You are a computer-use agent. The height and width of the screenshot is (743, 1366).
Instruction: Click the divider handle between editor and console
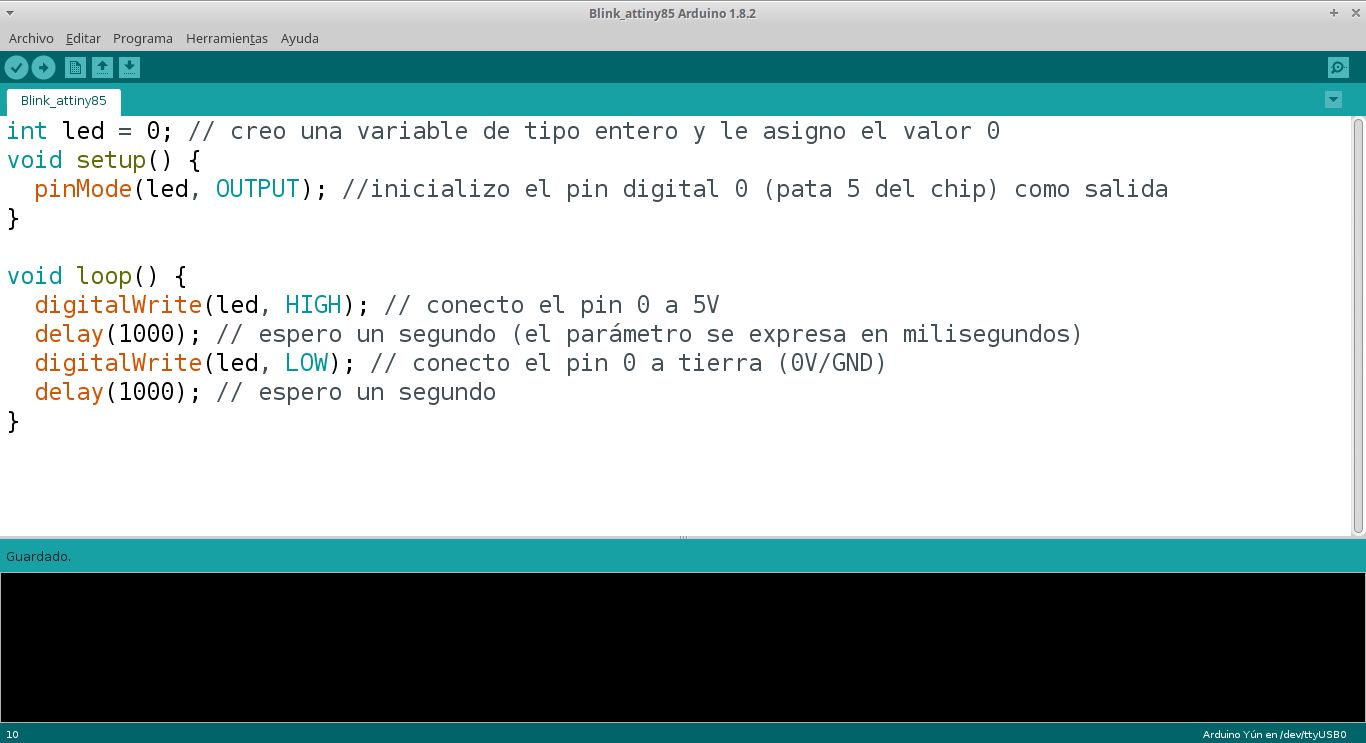[683, 538]
